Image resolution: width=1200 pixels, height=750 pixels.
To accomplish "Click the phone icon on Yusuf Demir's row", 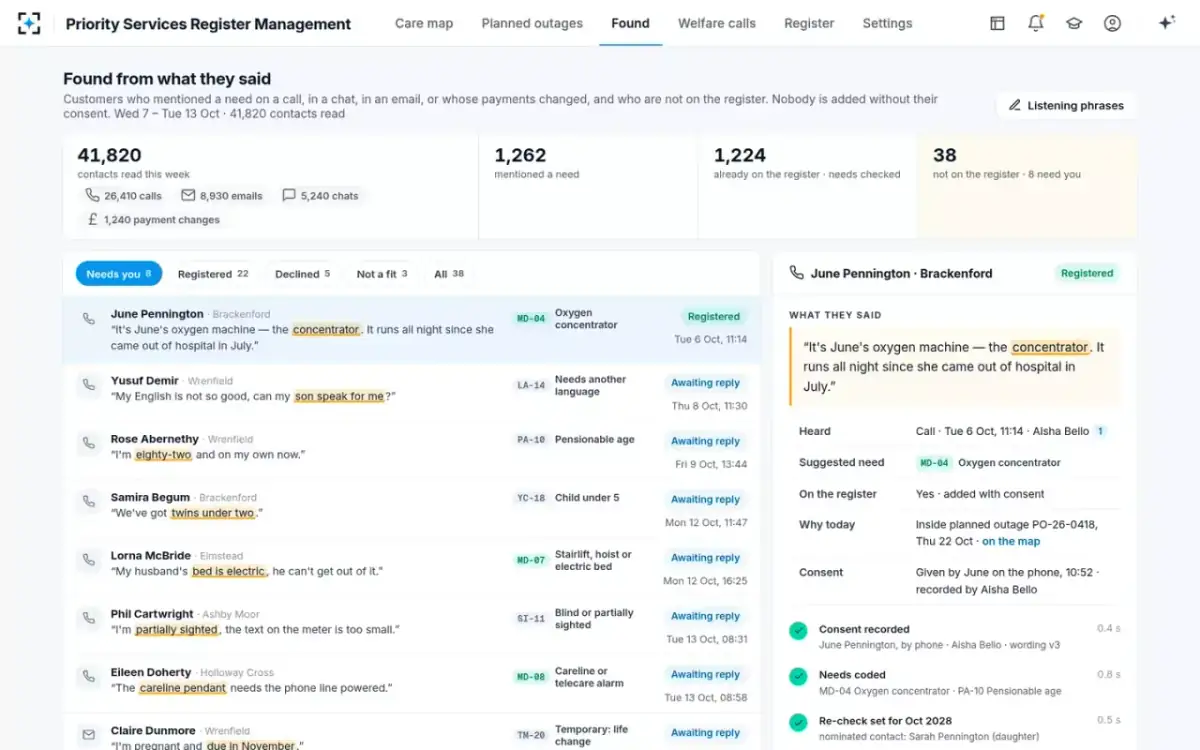I will (x=89, y=384).
